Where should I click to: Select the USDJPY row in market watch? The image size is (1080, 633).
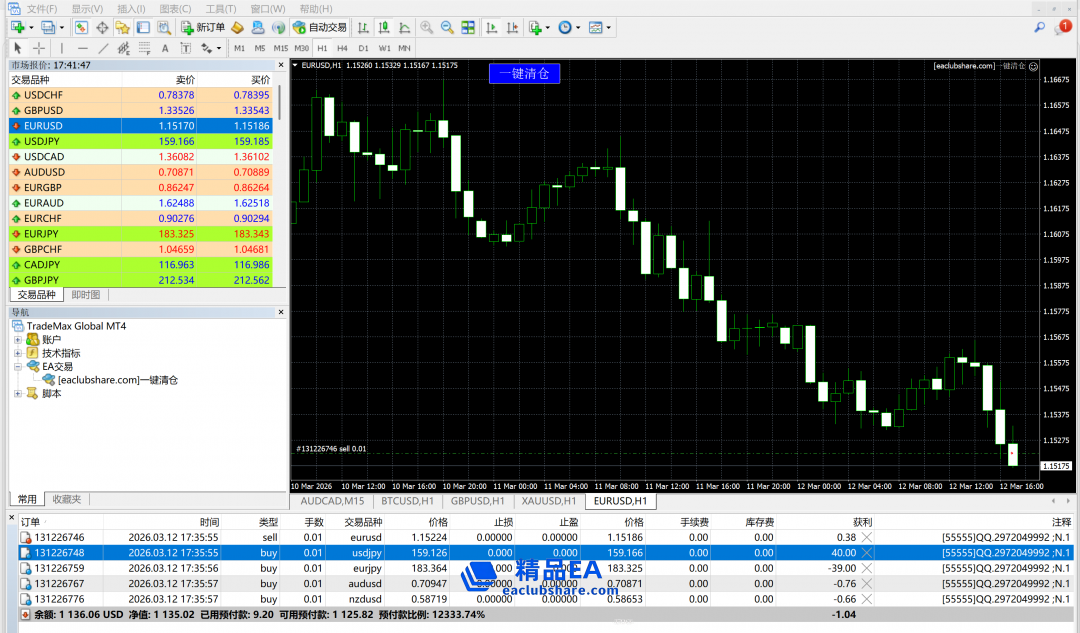140,141
